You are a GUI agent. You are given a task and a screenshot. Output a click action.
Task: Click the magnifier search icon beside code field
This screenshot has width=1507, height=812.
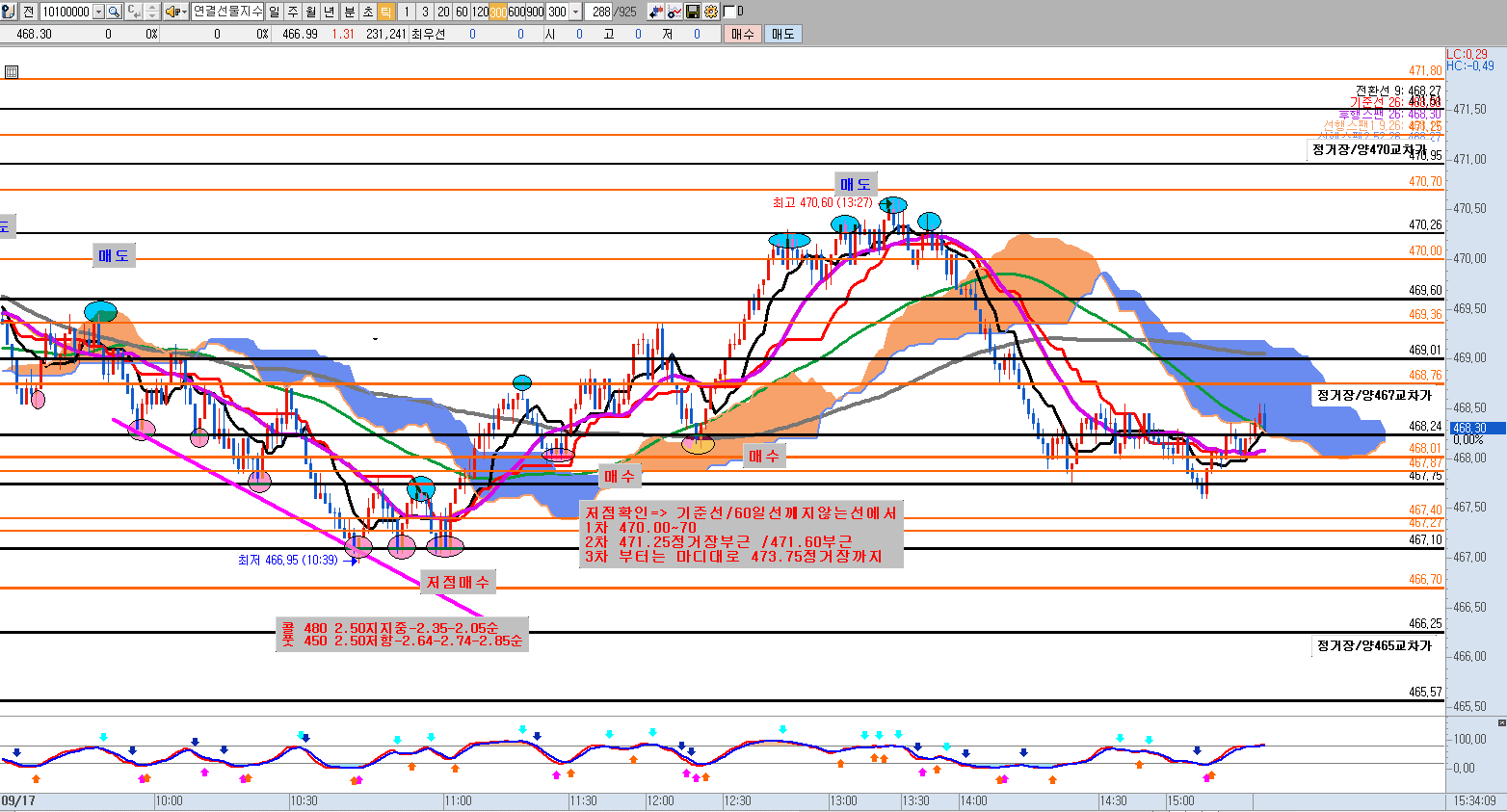(114, 12)
